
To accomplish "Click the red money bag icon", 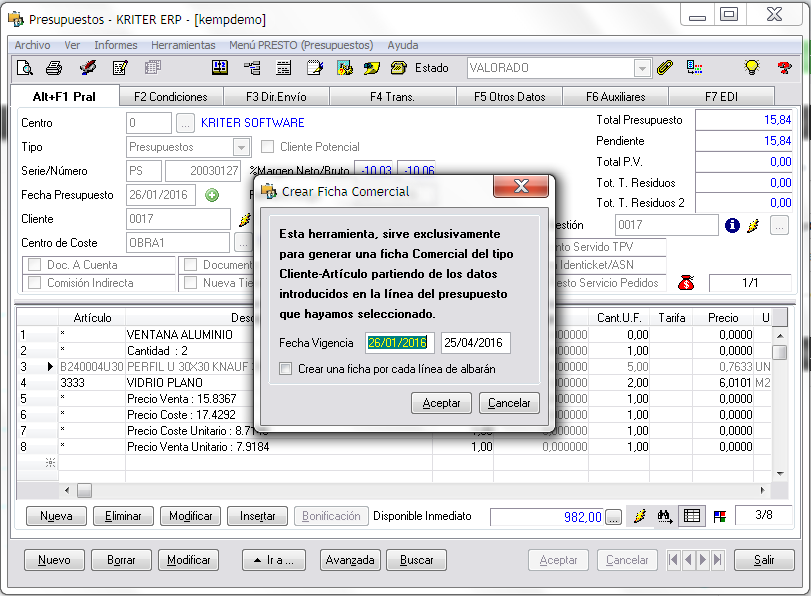I will click(686, 283).
